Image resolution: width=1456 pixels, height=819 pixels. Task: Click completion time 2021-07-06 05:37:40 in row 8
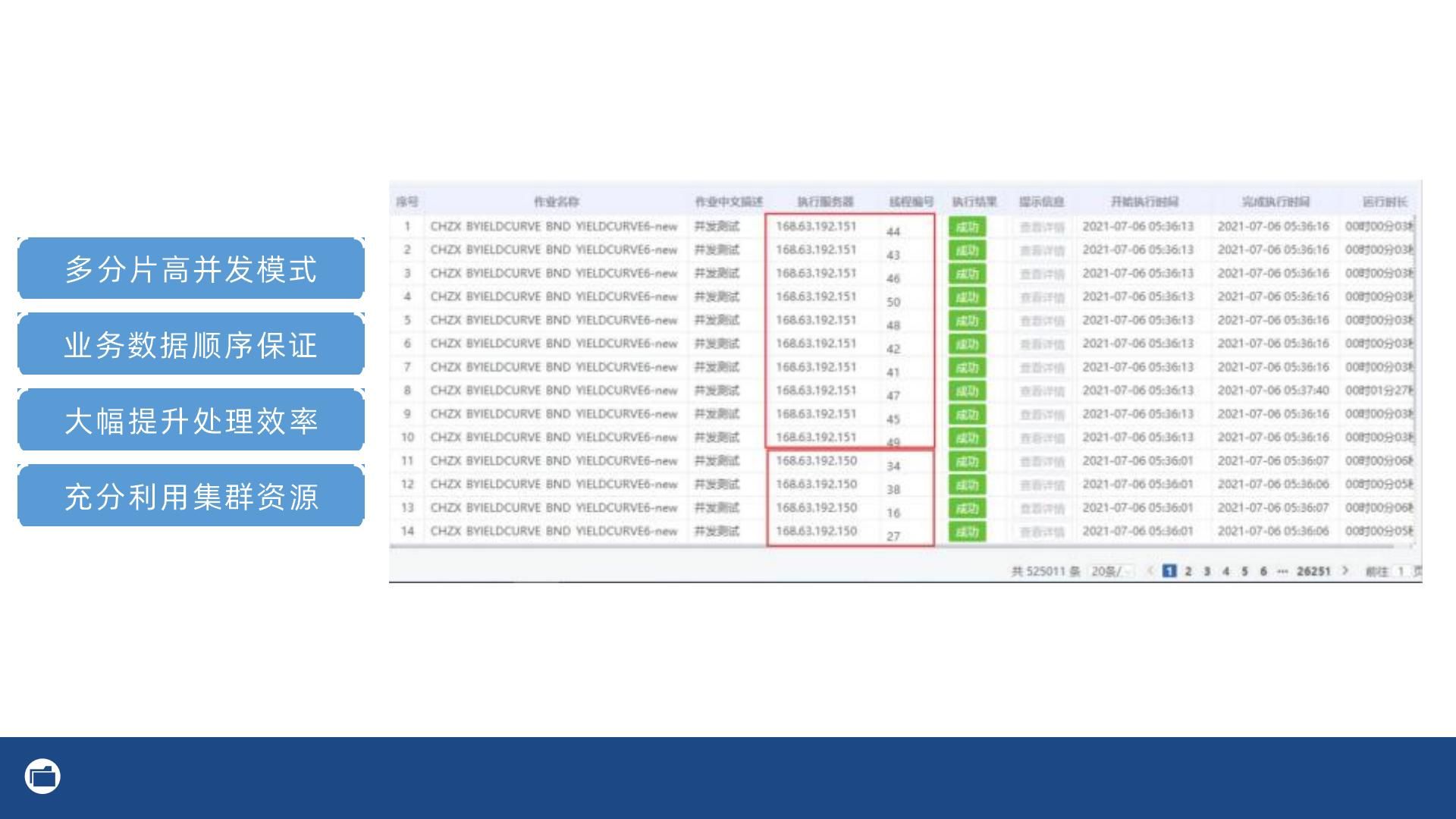[1273, 391]
